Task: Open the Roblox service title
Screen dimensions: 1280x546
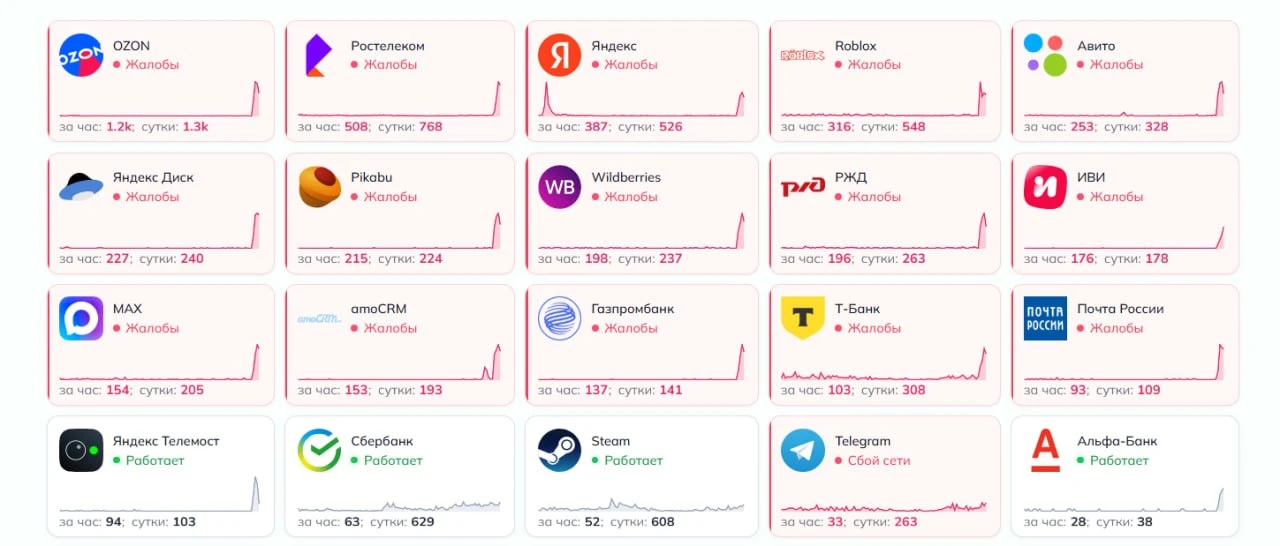Action: 855,46
